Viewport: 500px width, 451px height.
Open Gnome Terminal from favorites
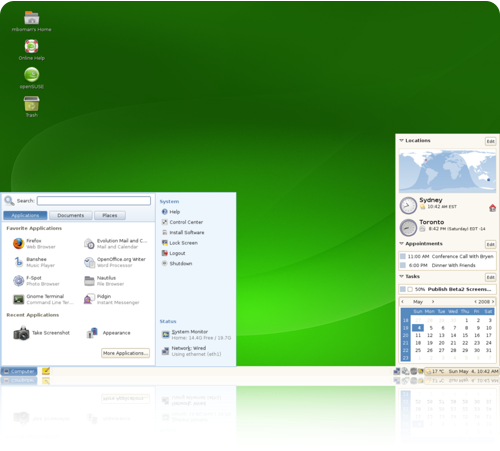pyautogui.click(x=43, y=299)
